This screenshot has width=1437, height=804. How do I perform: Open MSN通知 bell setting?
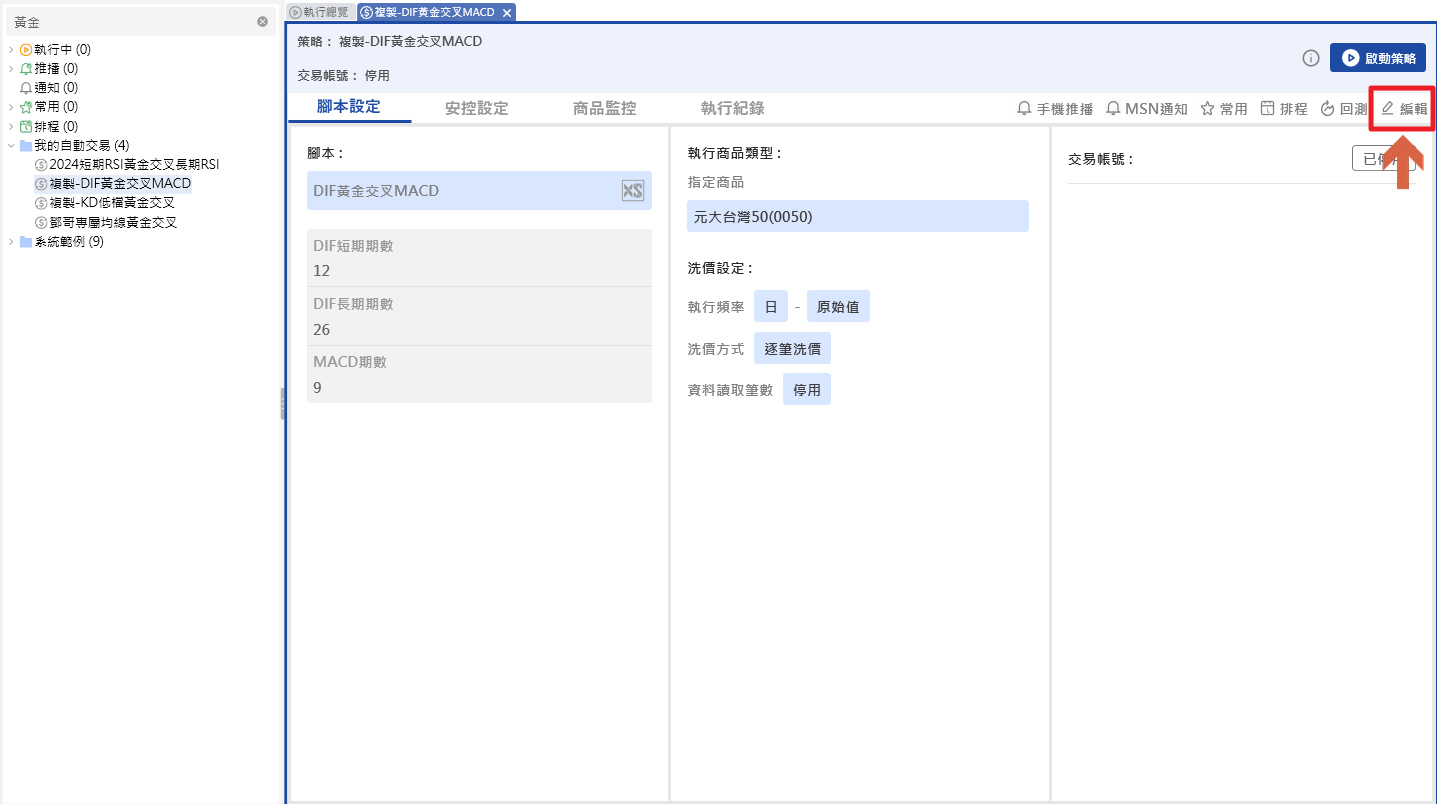pos(1146,109)
